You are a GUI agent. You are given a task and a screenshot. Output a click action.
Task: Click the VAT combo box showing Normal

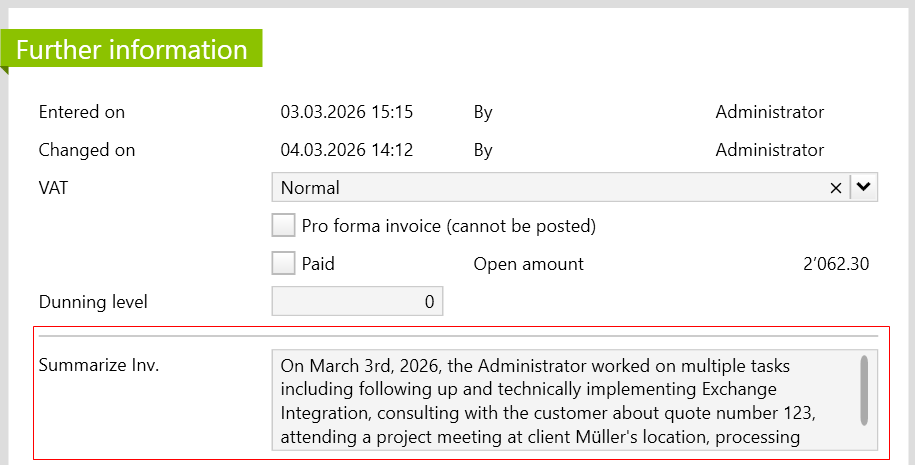[x=550, y=188]
